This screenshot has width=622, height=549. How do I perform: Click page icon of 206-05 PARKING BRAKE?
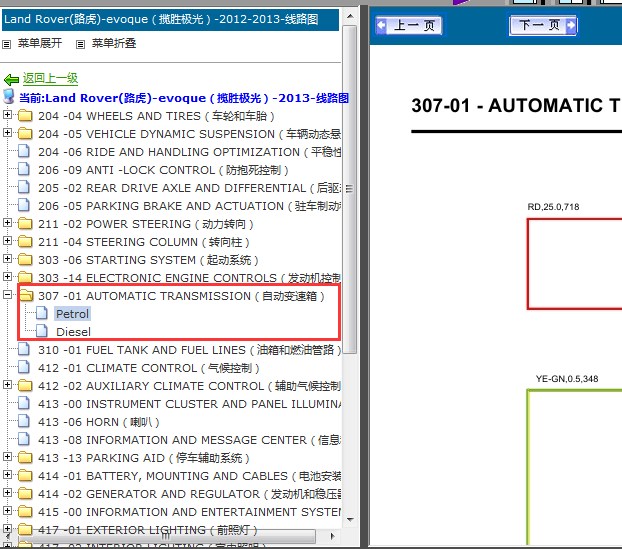coord(24,205)
